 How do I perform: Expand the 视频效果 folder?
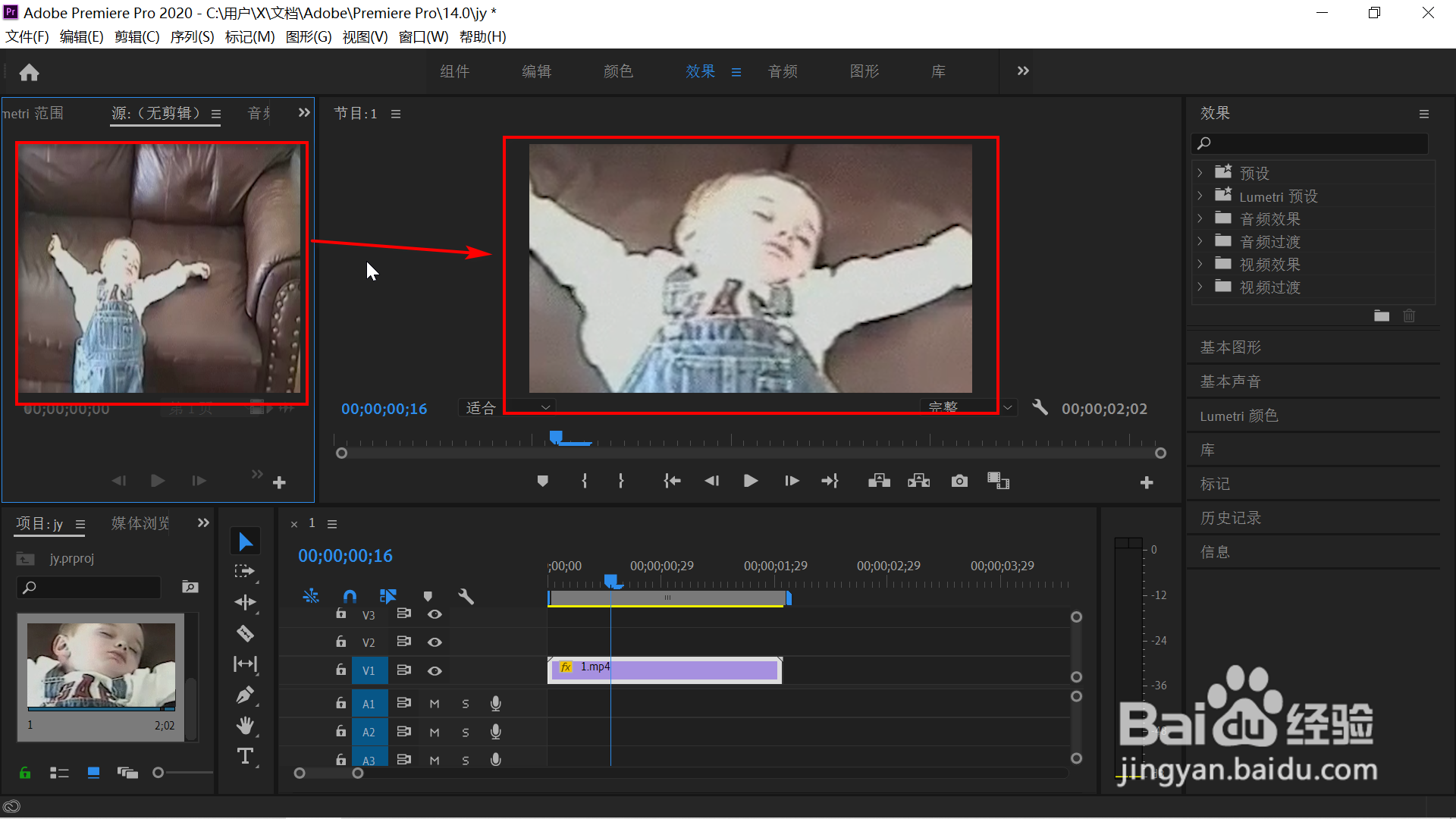coord(1200,264)
